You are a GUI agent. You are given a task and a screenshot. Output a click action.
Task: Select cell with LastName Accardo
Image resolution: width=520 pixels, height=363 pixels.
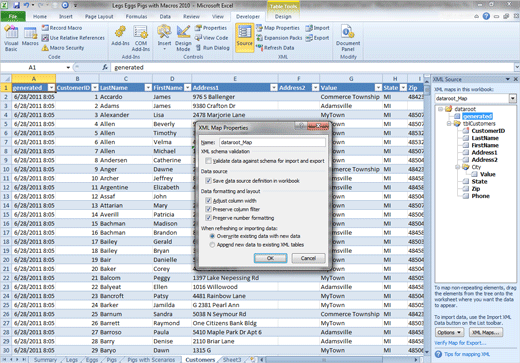point(126,97)
